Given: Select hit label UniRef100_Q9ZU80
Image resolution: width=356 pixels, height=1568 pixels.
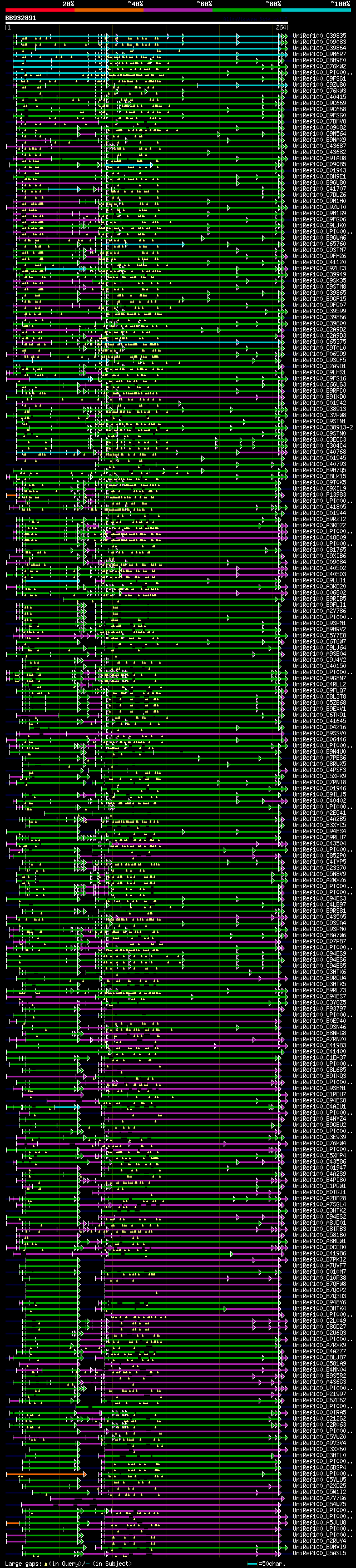Looking at the screenshot, I should 319,85.
